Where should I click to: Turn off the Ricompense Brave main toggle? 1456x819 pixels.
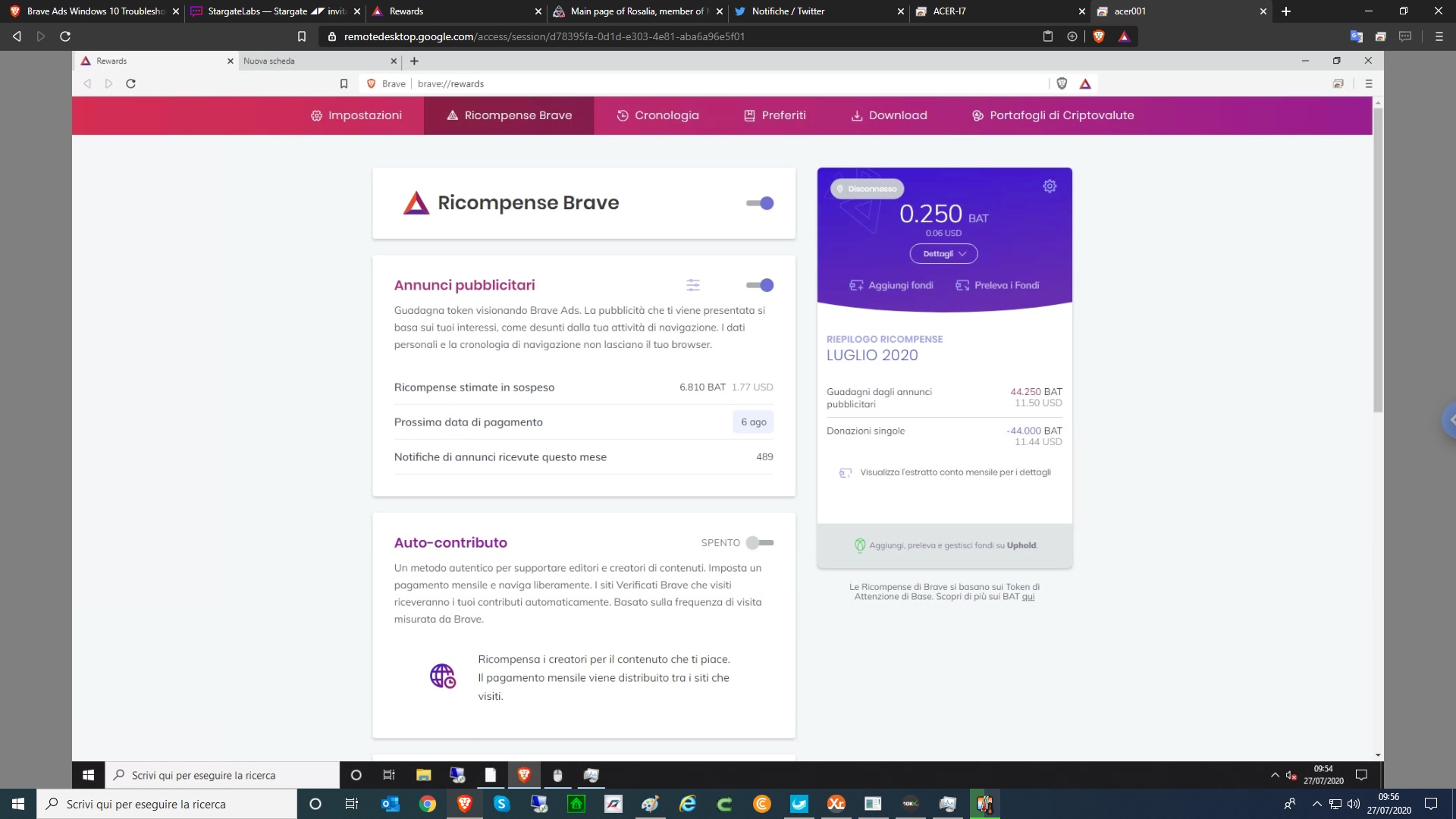click(760, 203)
